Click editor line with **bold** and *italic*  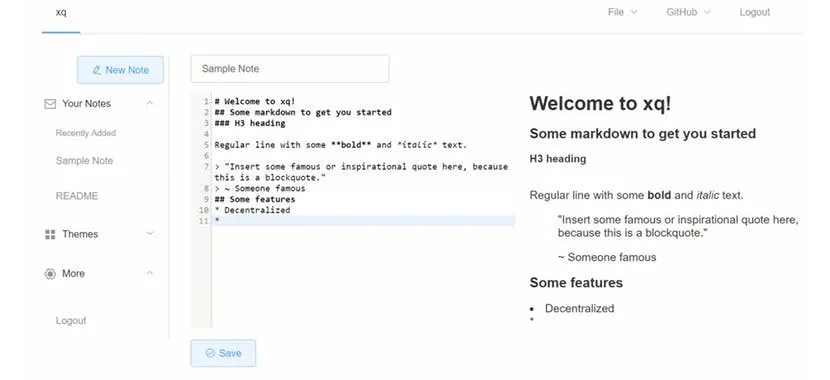(x=341, y=144)
